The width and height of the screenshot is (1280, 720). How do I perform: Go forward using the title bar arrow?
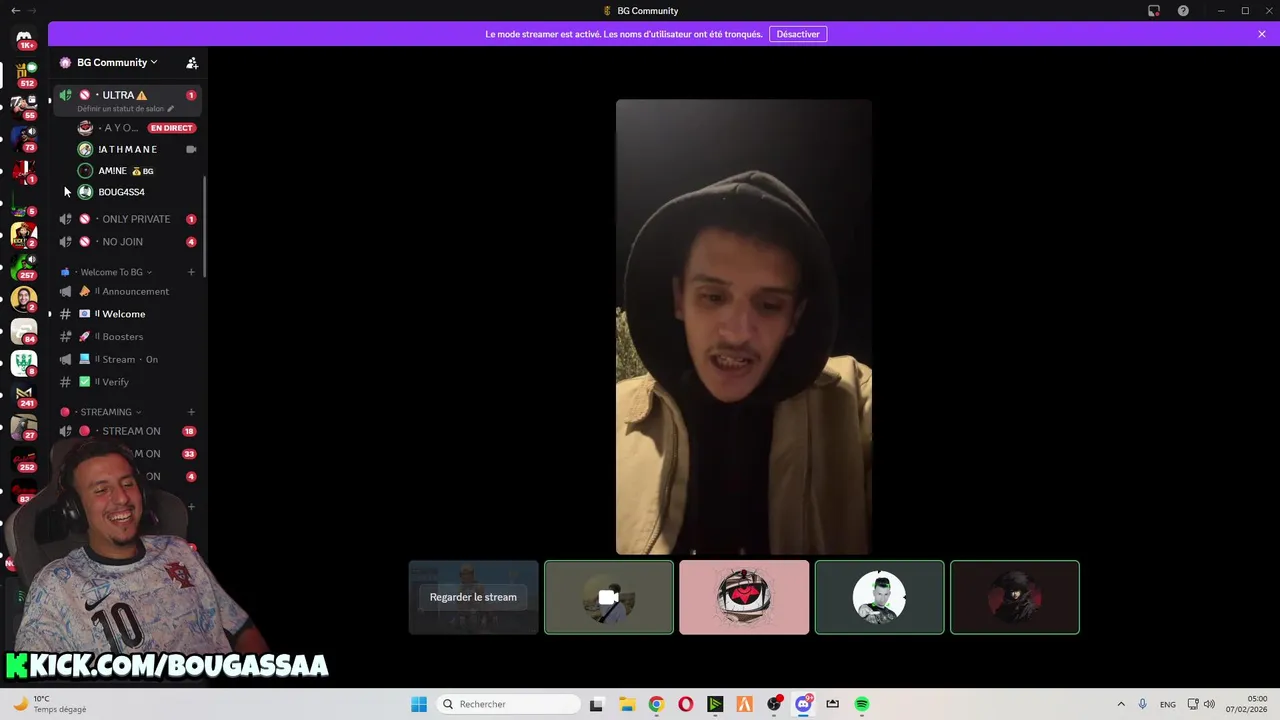click(x=32, y=11)
